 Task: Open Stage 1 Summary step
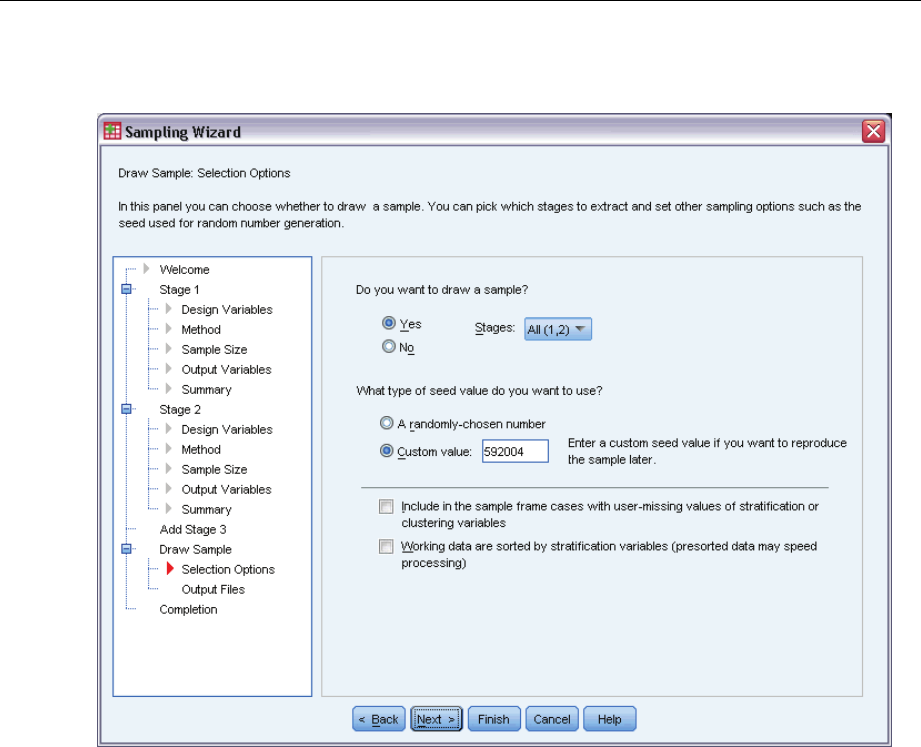click(x=206, y=389)
